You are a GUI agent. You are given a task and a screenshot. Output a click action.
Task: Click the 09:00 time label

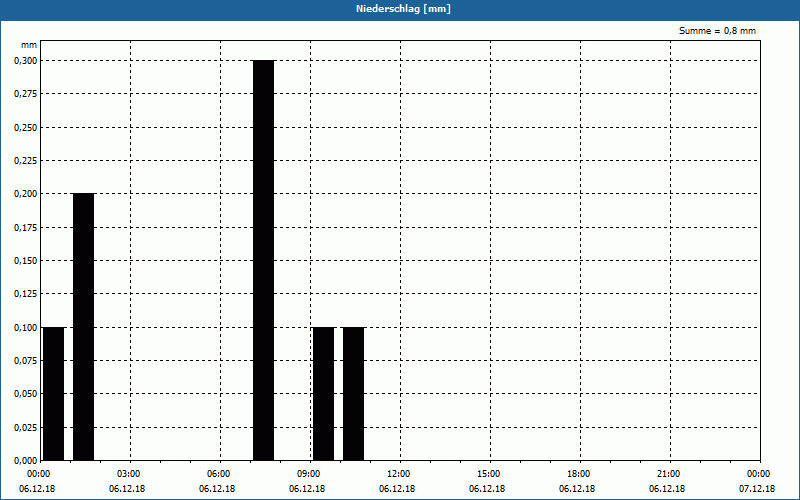coord(308,474)
